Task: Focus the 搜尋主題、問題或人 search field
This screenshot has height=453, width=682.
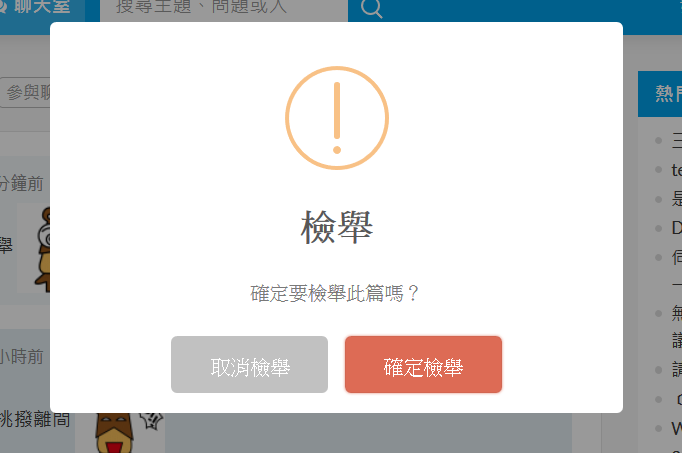Action: [224, 9]
